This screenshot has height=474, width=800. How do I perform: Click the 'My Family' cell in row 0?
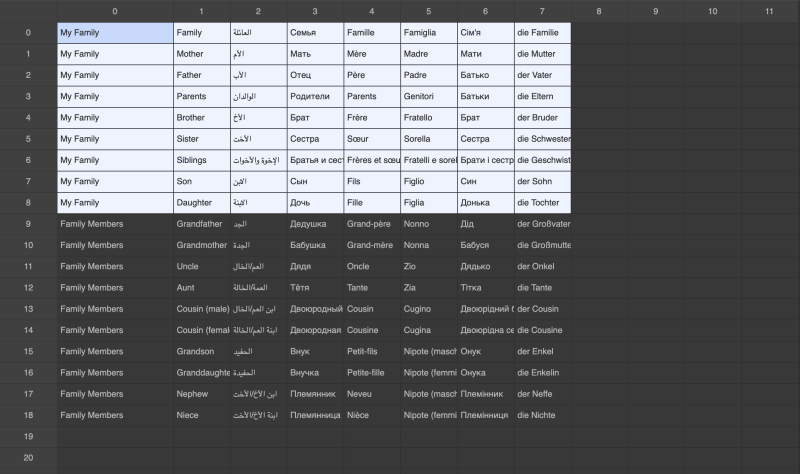115,33
